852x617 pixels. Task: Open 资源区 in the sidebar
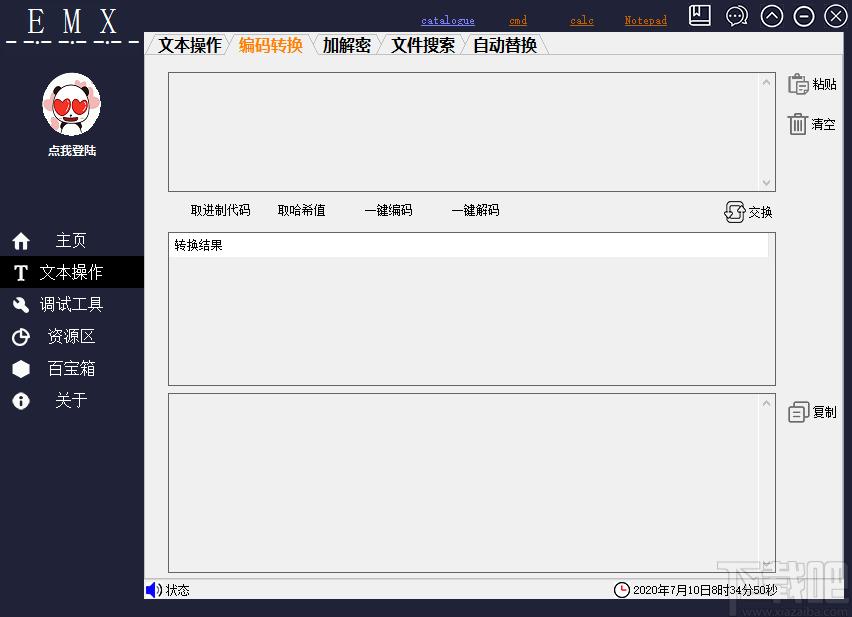point(71,336)
